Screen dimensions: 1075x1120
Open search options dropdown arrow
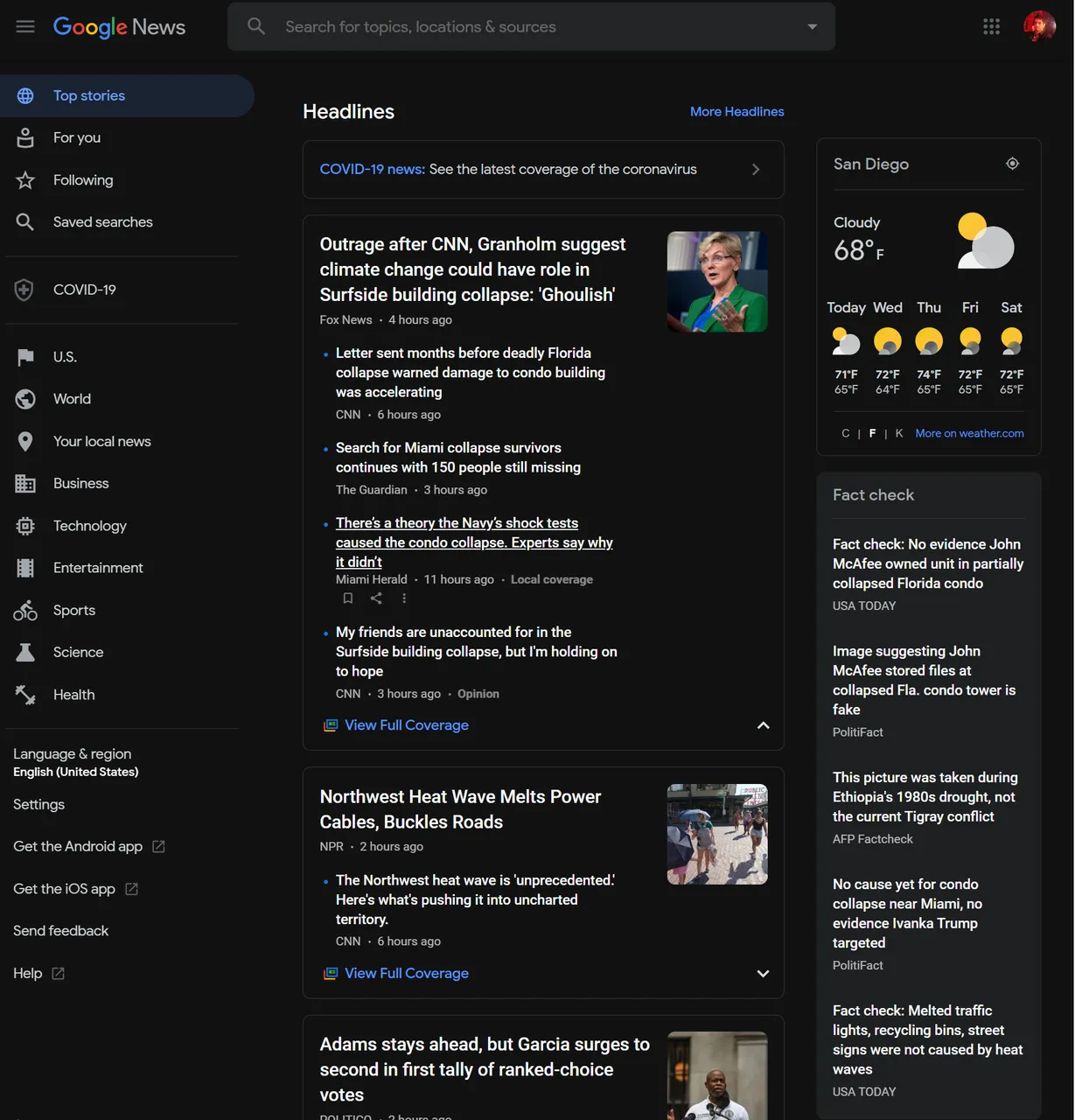coord(813,26)
